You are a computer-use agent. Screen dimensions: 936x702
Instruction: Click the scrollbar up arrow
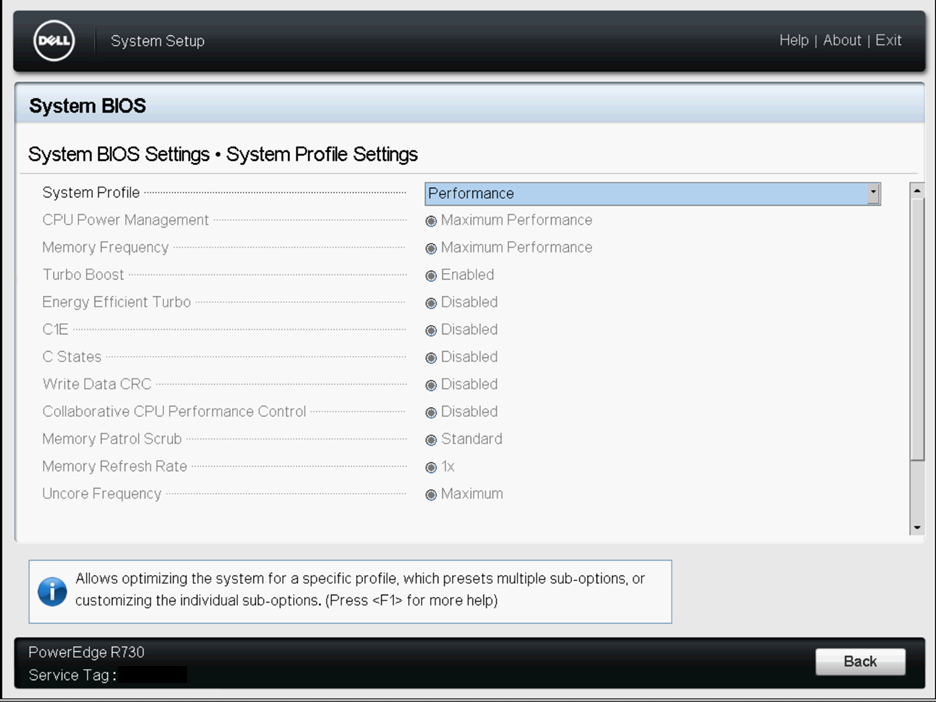(x=916, y=190)
